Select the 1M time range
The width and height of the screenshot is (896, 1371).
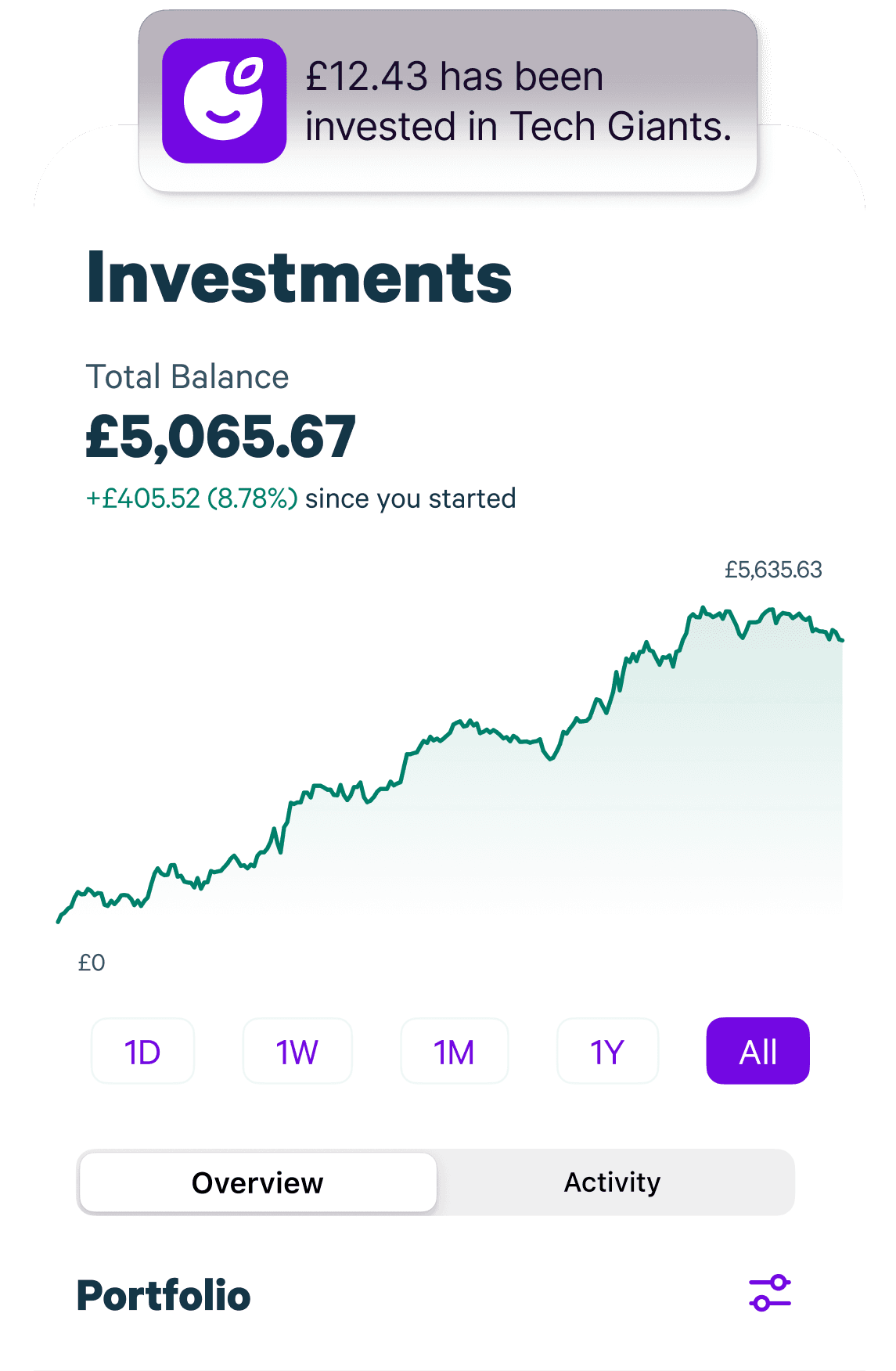point(454,1051)
